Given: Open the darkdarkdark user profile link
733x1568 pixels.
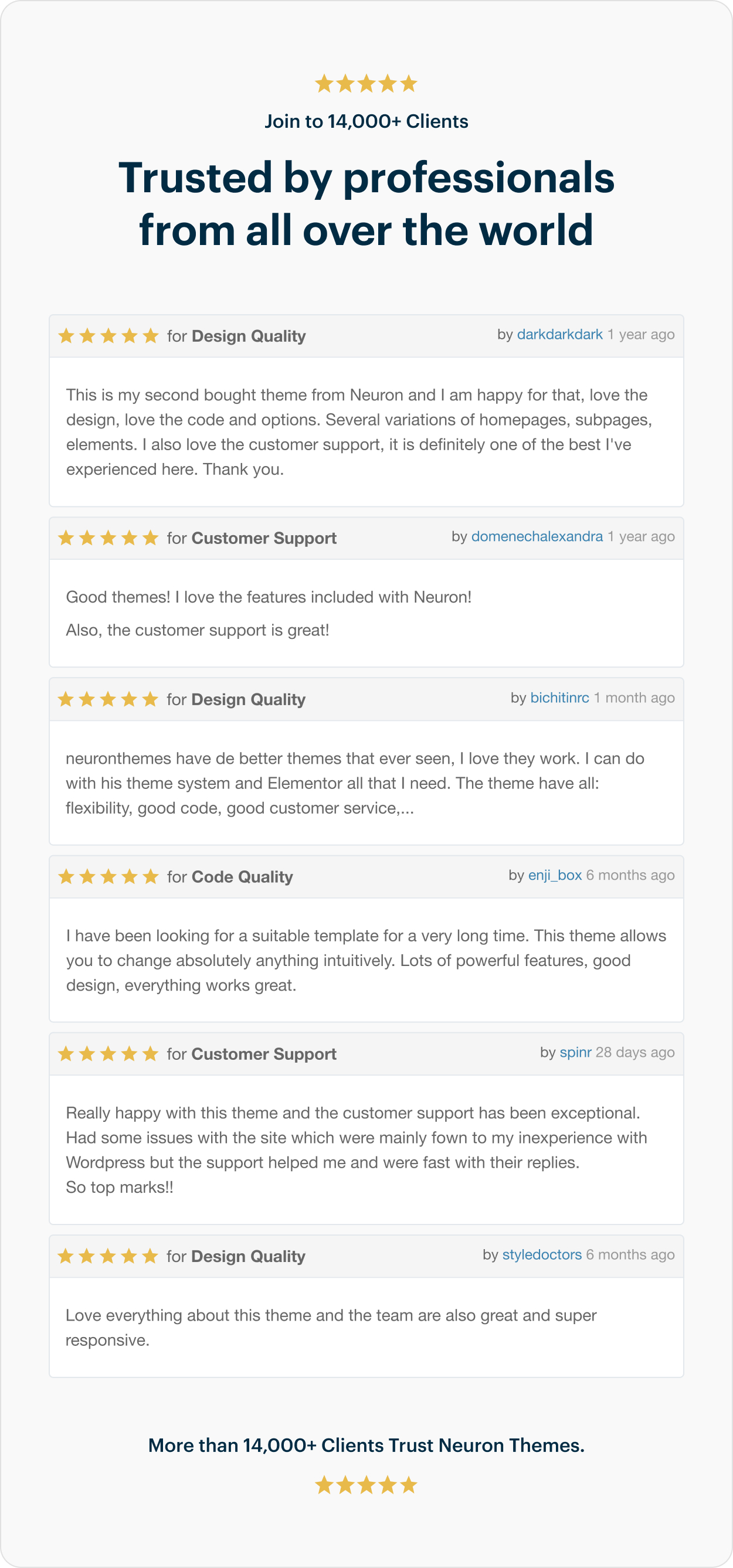Looking at the screenshot, I should pyautogui.click(x=559, y=335).
